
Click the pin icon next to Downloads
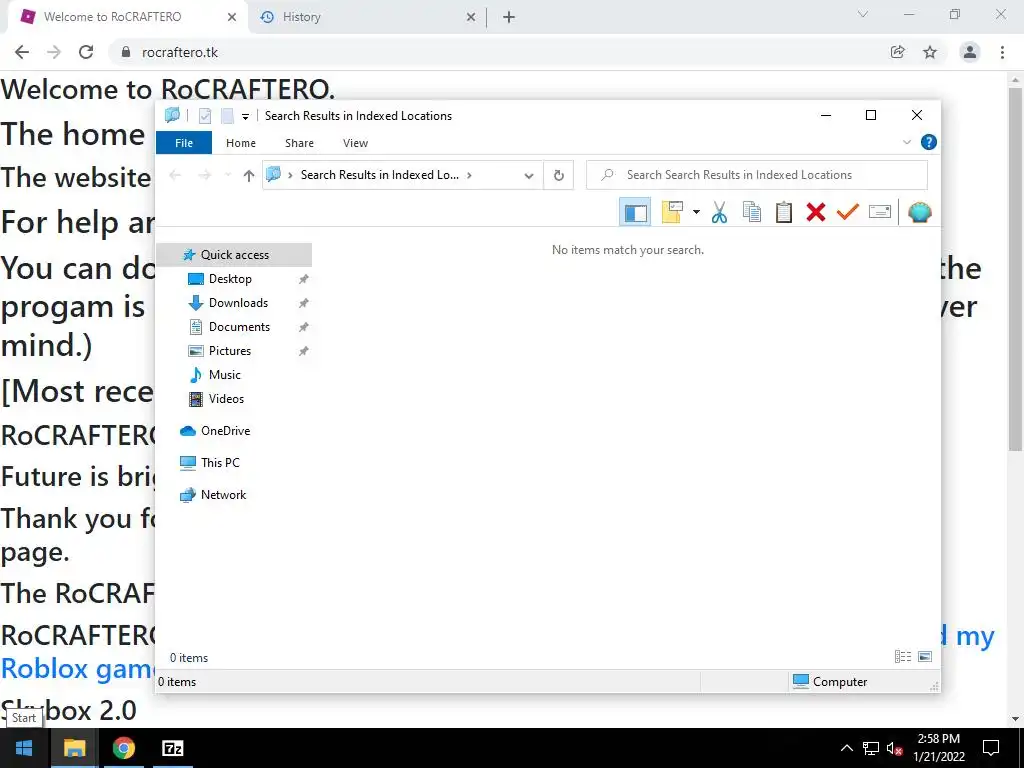303,304
